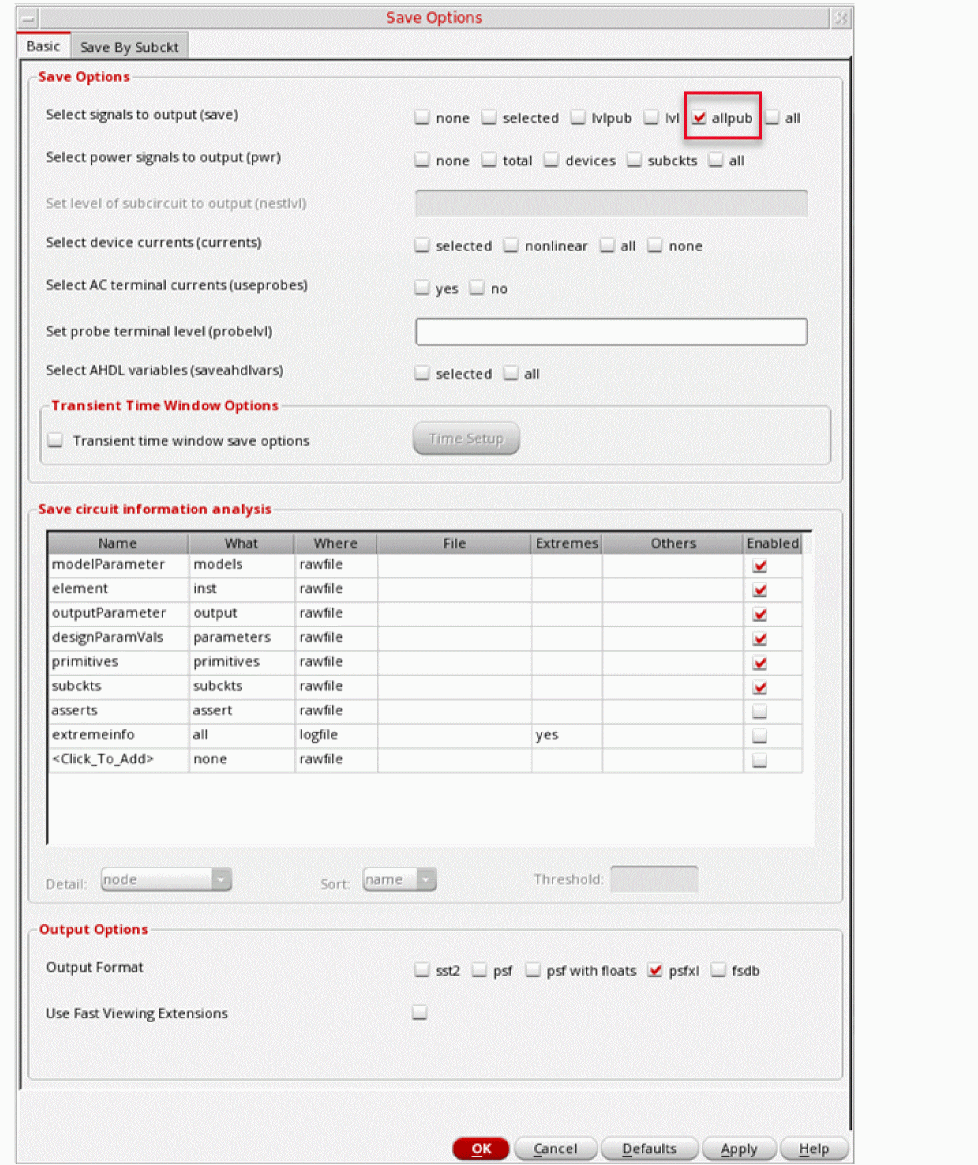Click the Name column header
This screenshot has height=1165, width=978.
[x=117, y=543]
